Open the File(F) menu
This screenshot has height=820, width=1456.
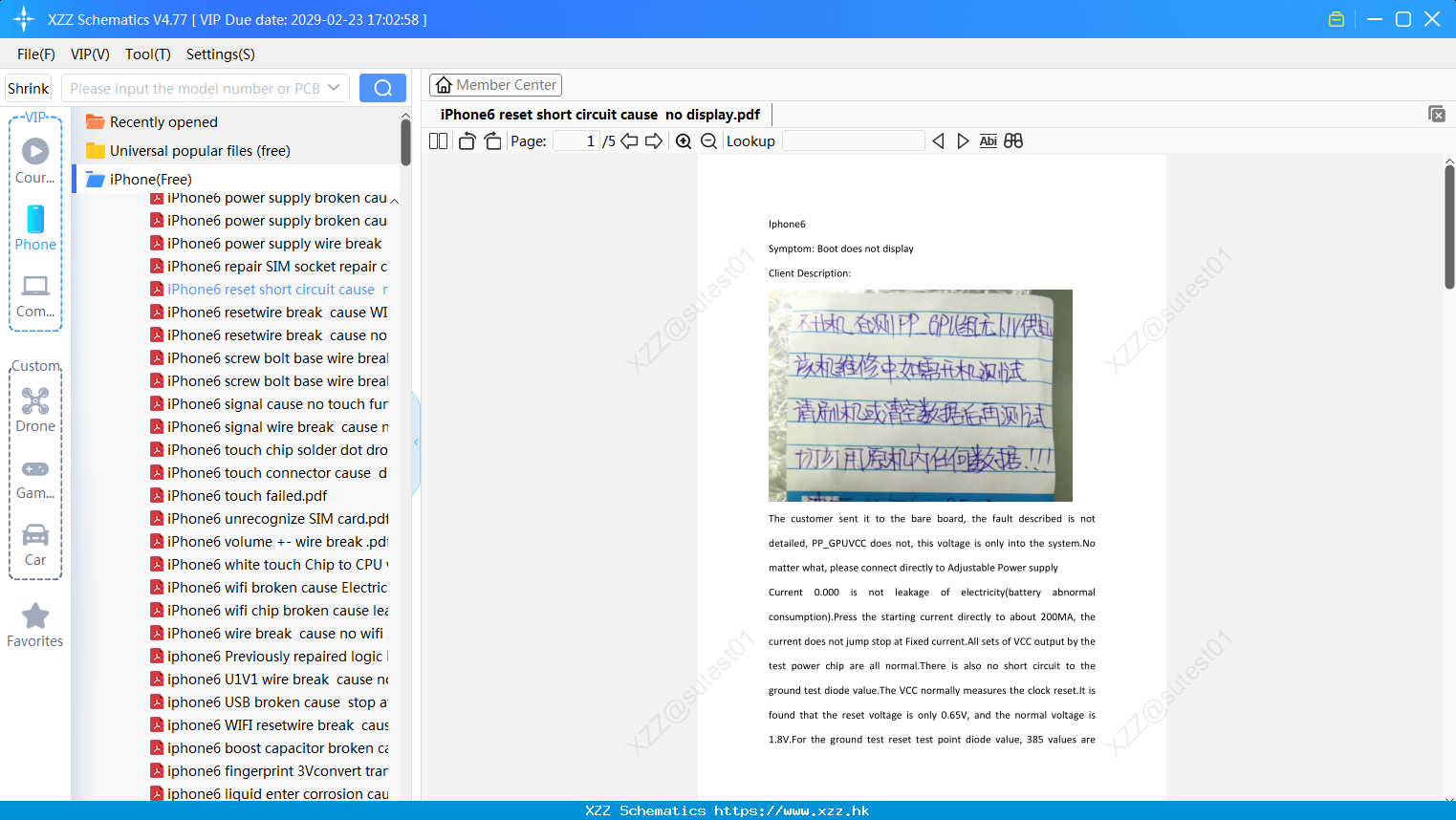pos(36,54)
